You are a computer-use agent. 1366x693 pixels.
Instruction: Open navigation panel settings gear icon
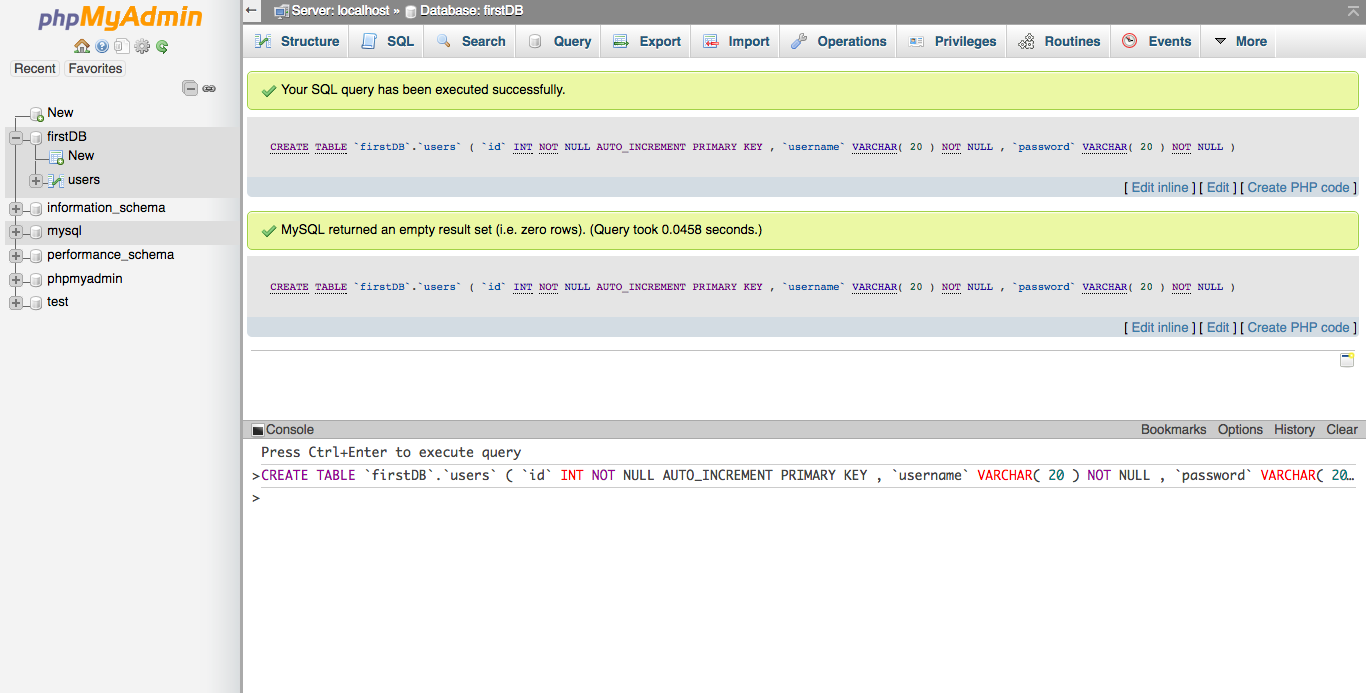(142, 46)
